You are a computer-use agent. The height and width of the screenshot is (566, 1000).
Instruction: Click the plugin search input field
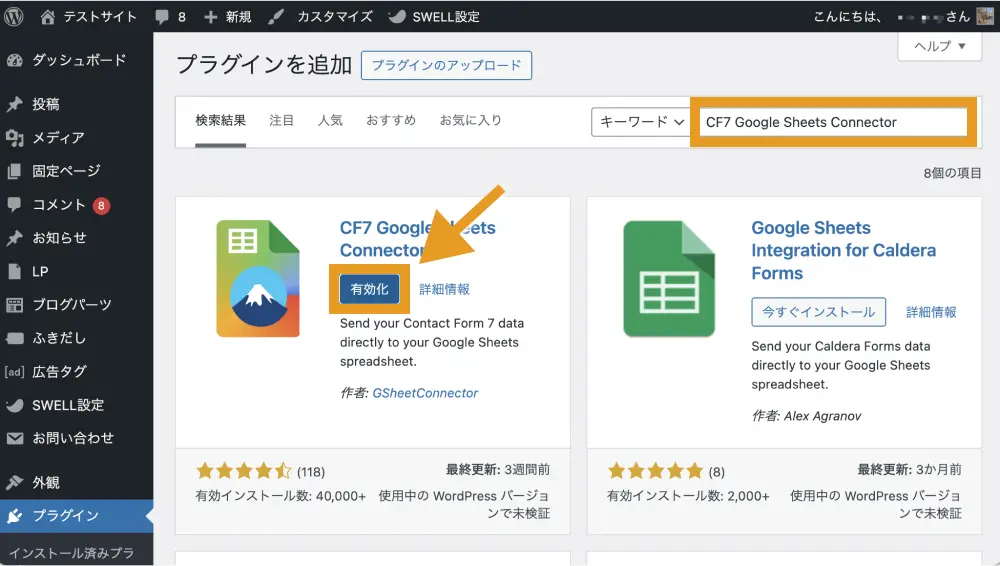(831, 122)
